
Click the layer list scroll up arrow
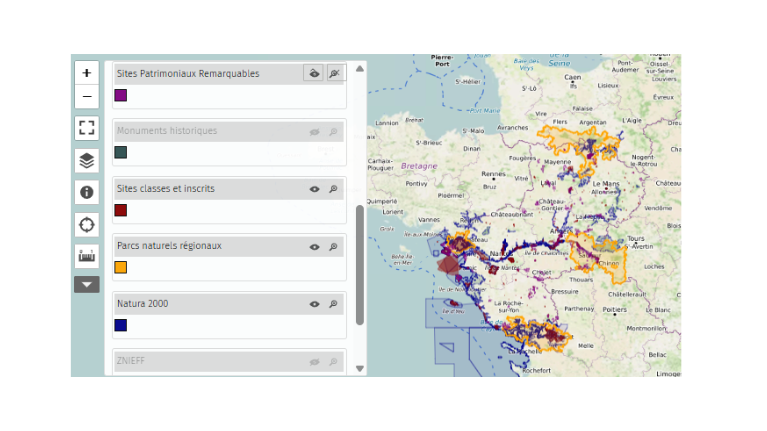[x=360, y=68]
